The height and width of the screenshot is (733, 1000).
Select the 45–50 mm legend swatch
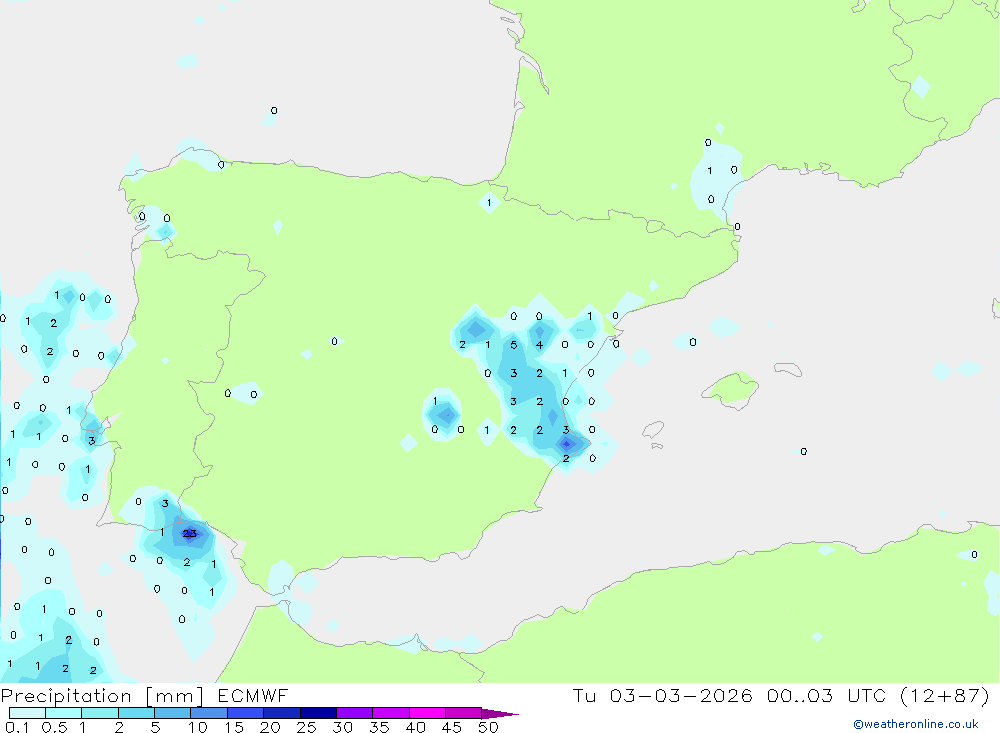(463, 713)
